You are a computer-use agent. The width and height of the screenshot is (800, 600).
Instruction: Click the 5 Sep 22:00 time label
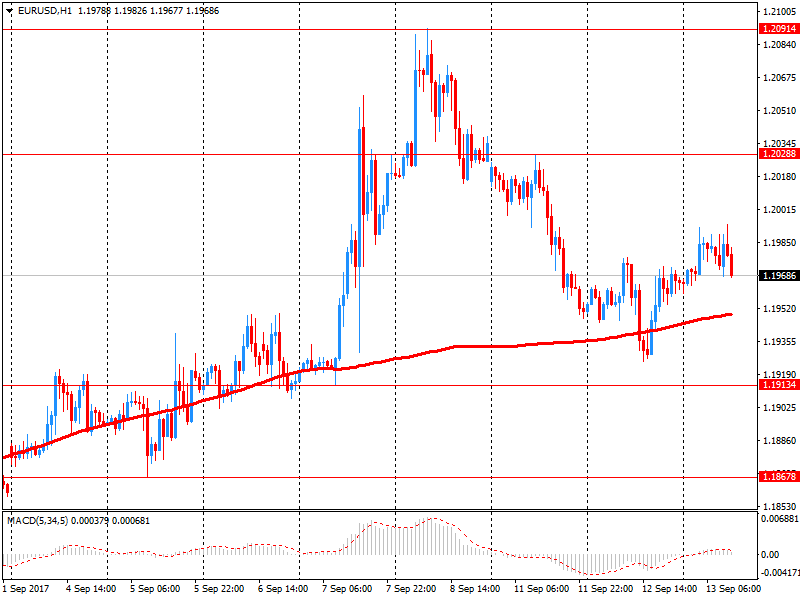[219, 589]
